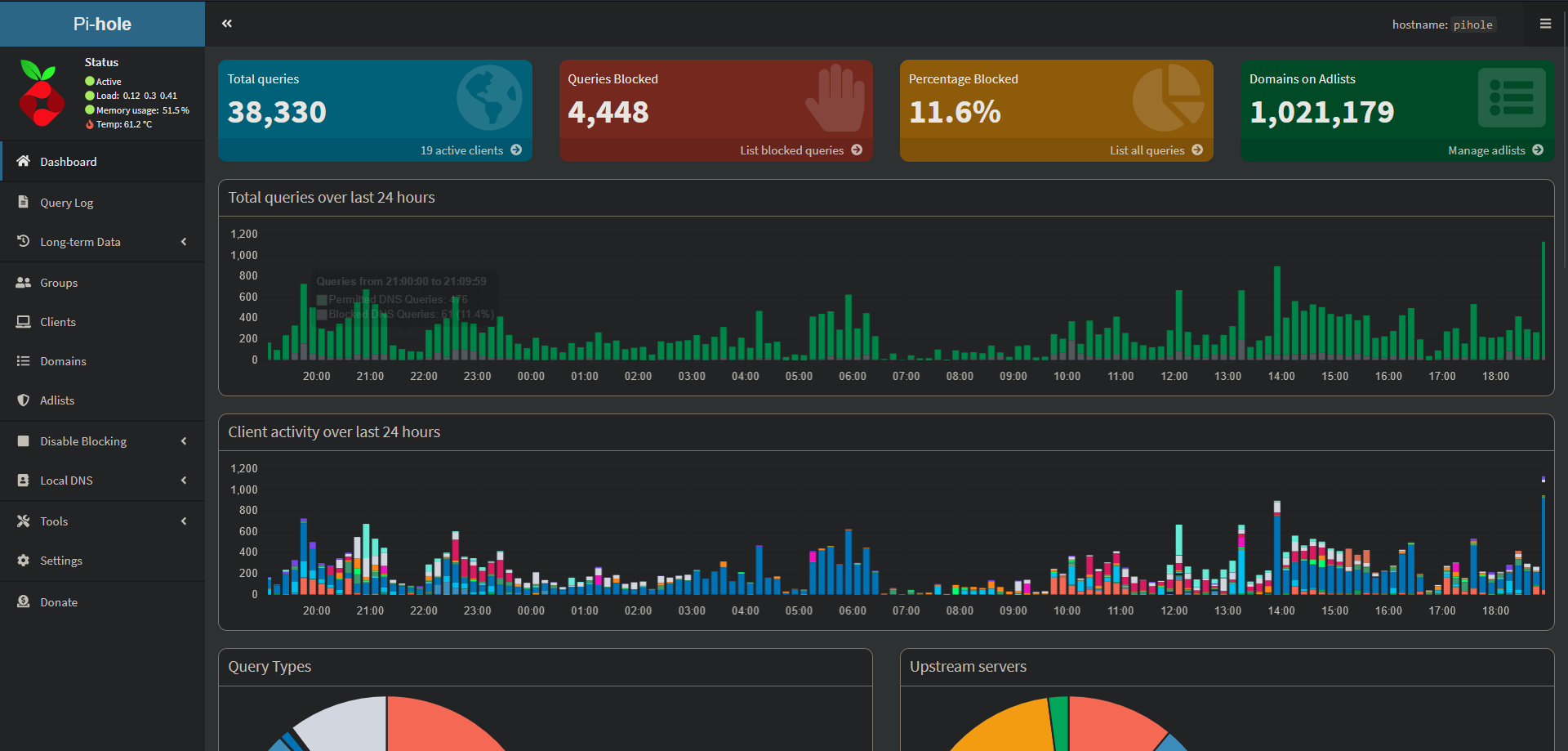Go to the Clients page
1568x751 pixels.
click(102, 321)
